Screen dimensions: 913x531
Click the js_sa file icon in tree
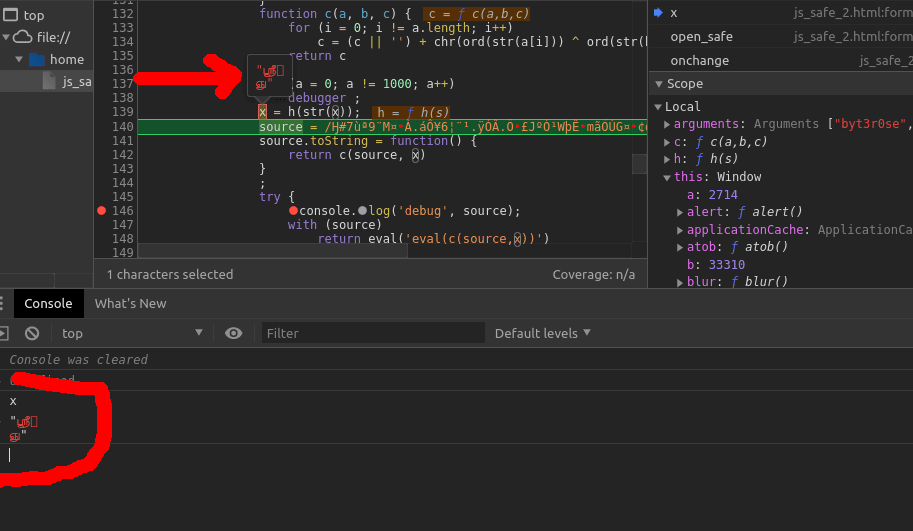click(51, 81)
